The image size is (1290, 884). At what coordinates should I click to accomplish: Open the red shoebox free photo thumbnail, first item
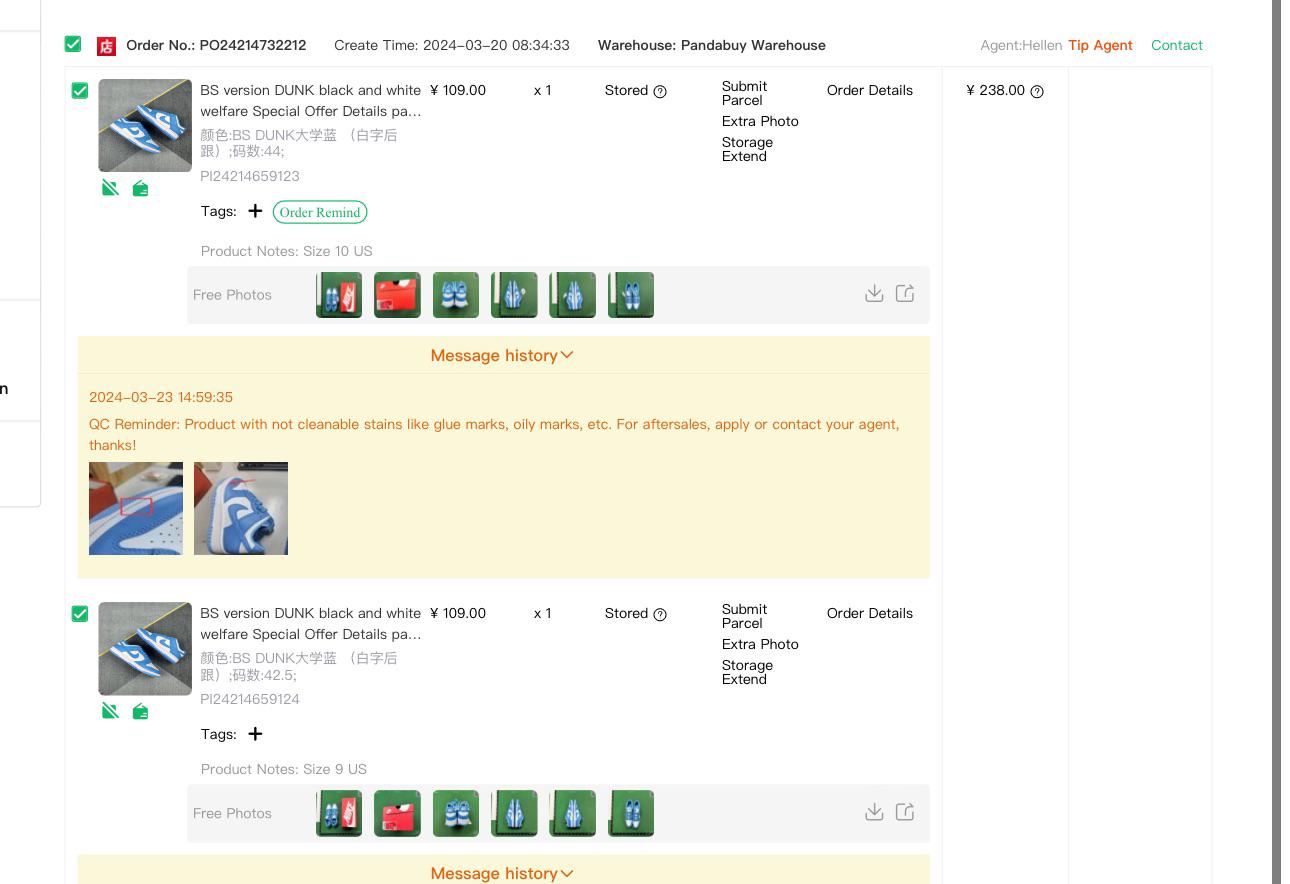click(x=397, y=295)
